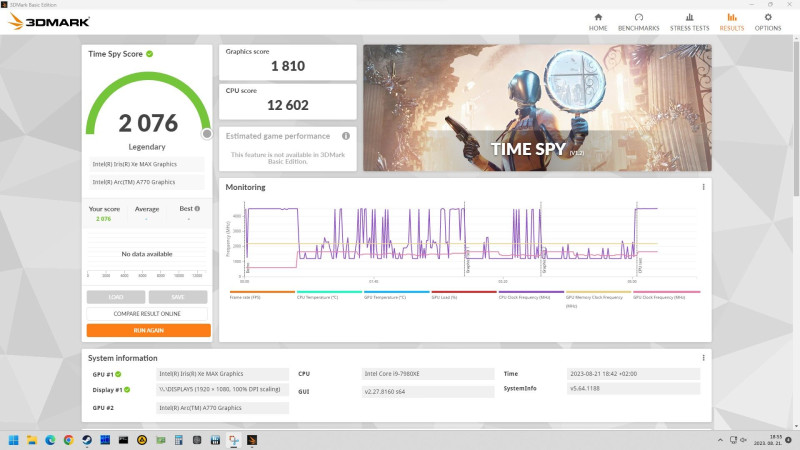The image size is (800, 450).
Task: Open the equalizer-bars taskbar app
Action: click(215, 440)
